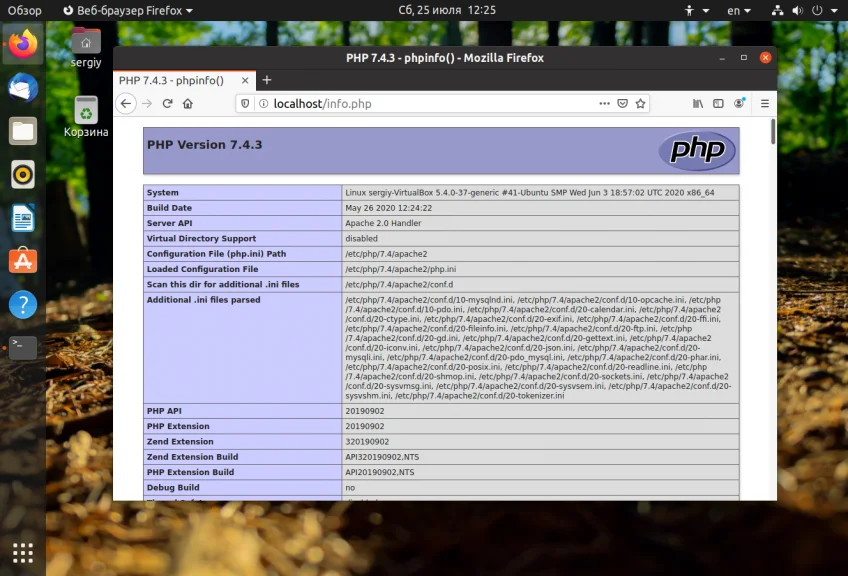Open the power system menu icon
Screen dimensions: 848x576
(x=817, y=10)
